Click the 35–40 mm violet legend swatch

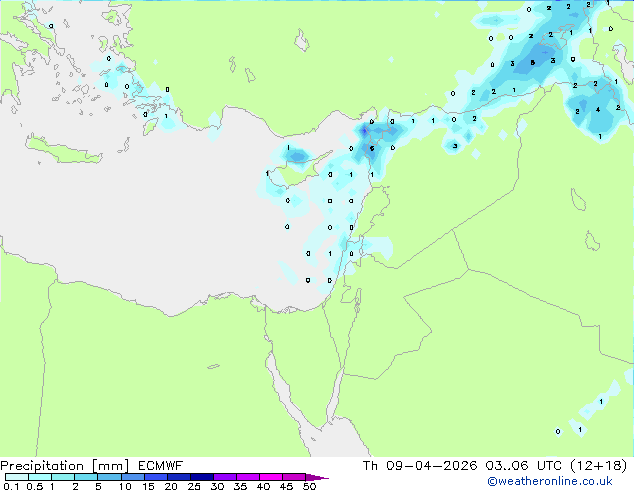click(247, 477)
